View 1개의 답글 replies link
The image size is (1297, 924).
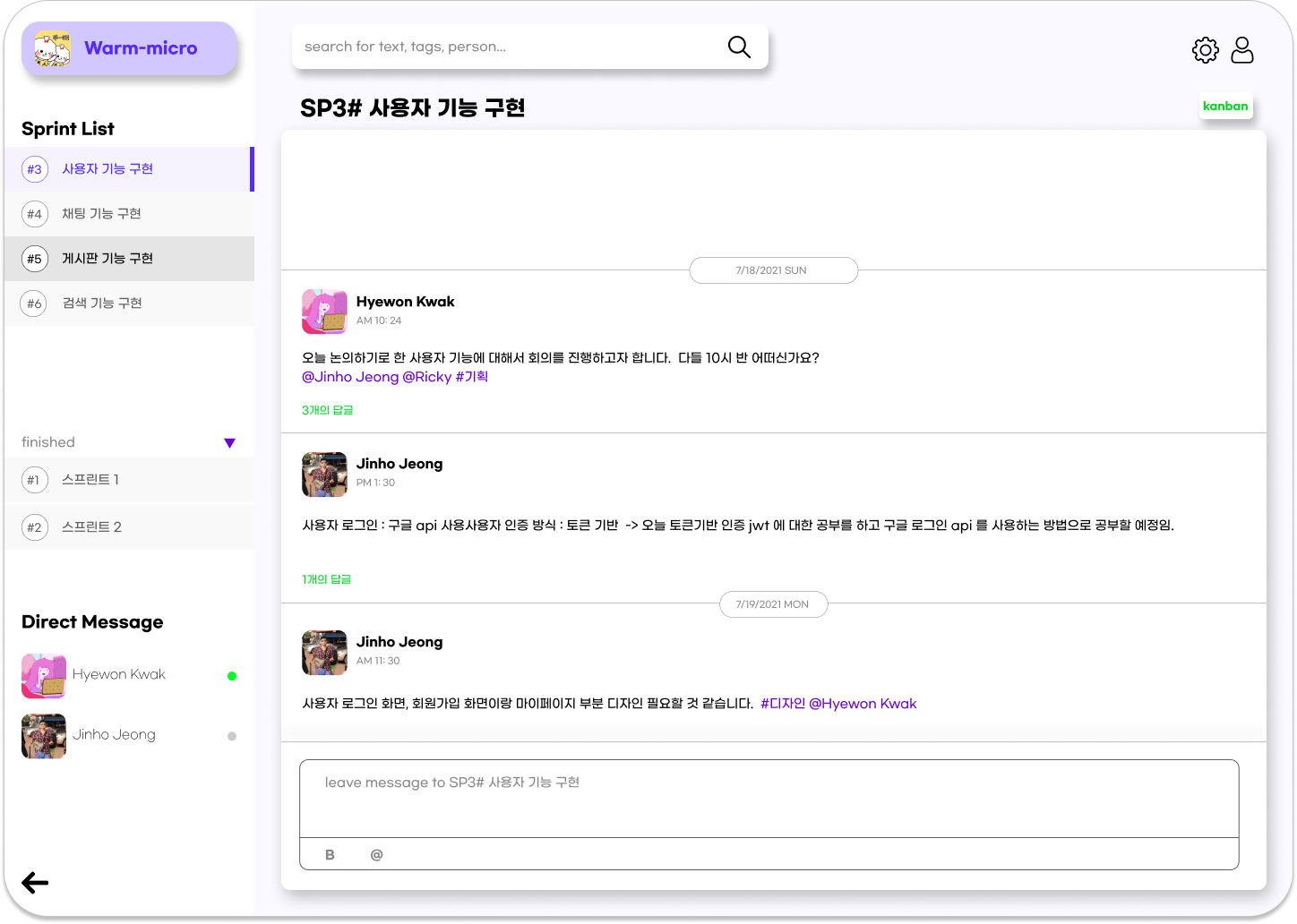327,579
